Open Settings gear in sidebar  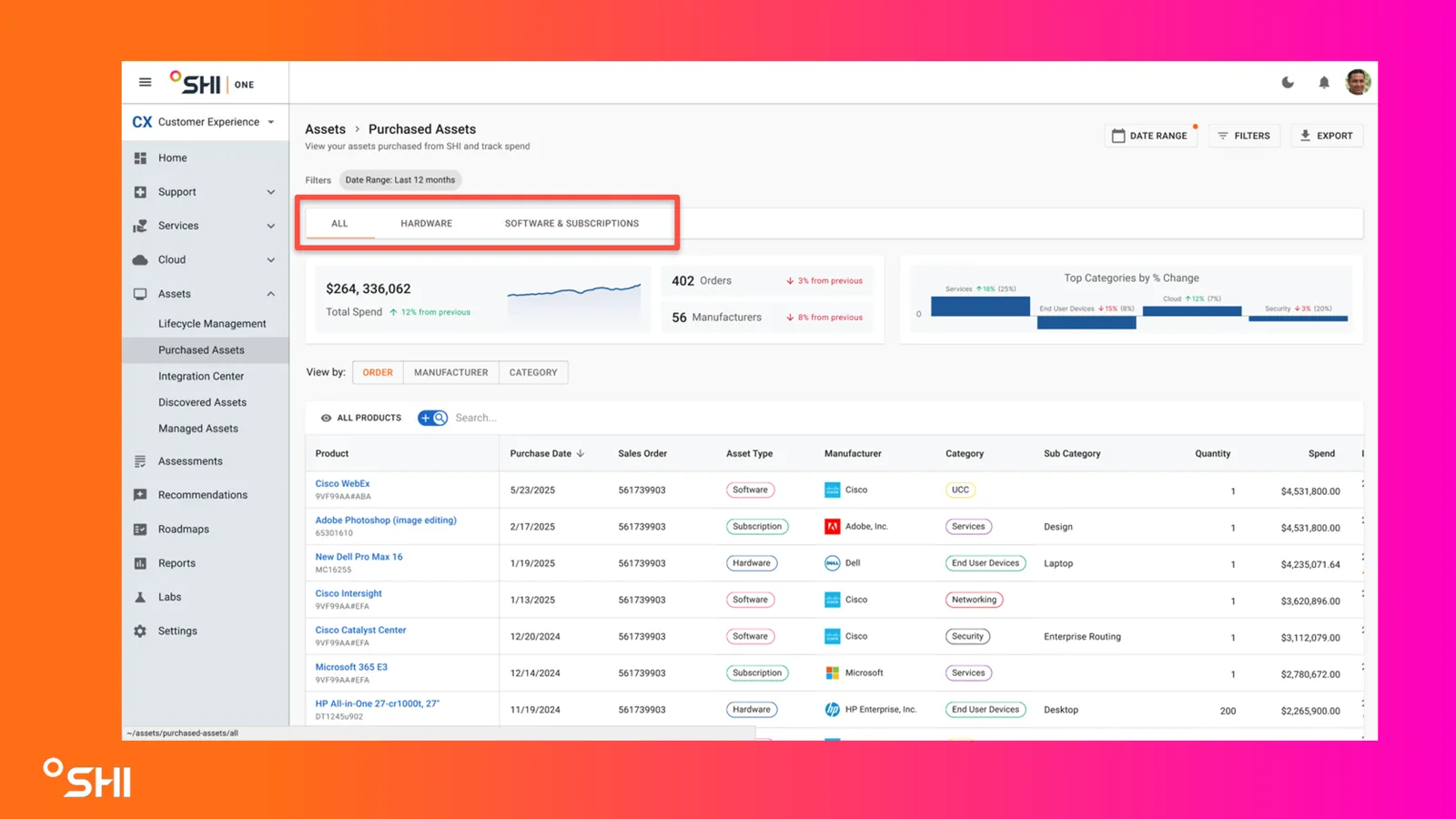pos(140,631)
